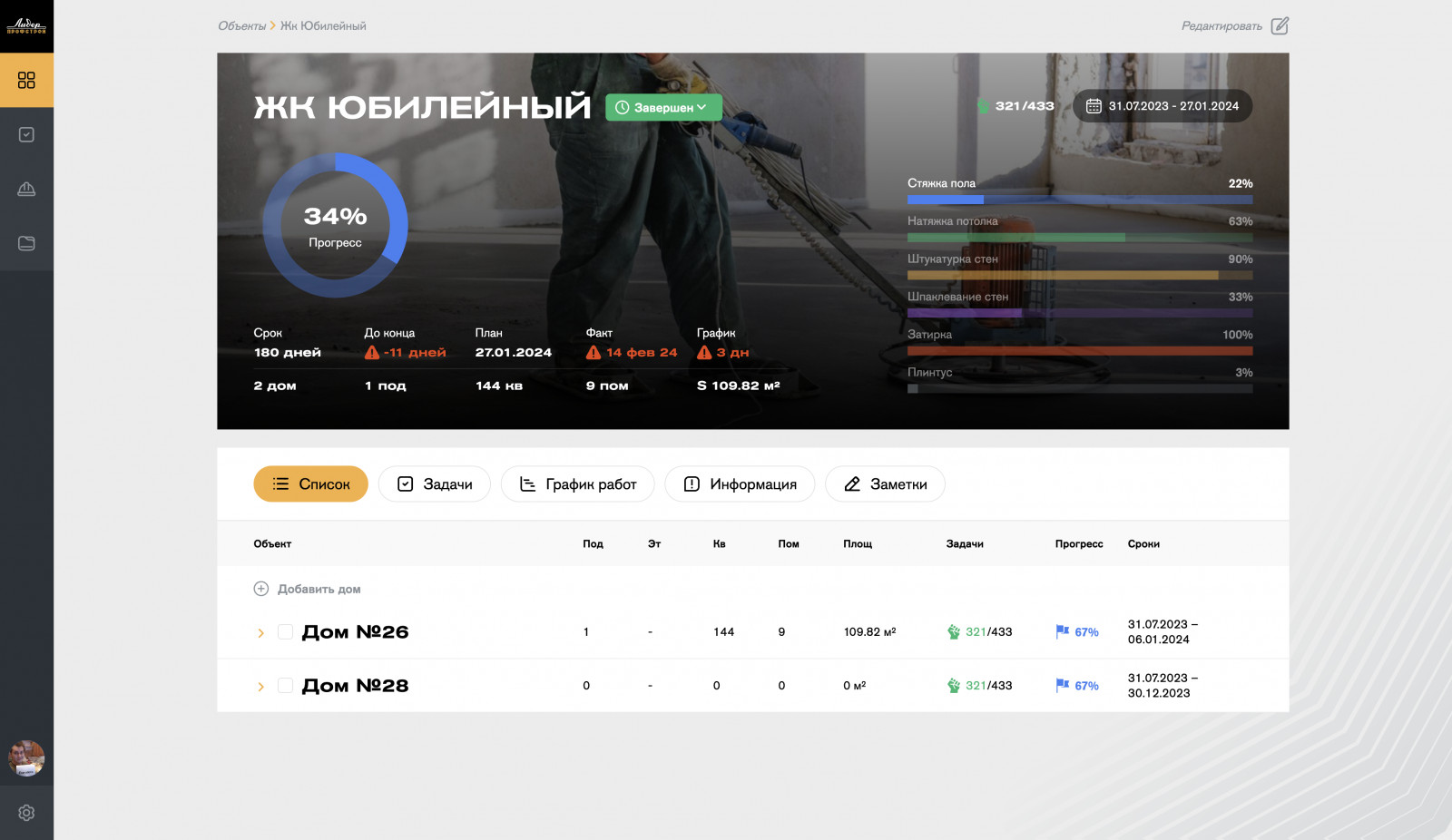The height and width of the screenshot is (840, 1452).
Task: Click the Плинтус progress bar
Action: click(1080, 388)
